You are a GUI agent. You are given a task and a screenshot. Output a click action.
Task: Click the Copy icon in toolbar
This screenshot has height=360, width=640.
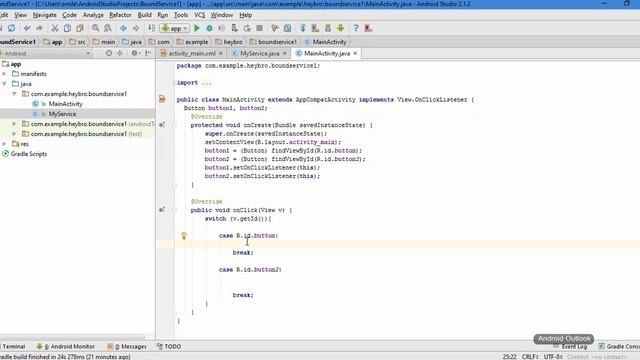tap(67, 28)
